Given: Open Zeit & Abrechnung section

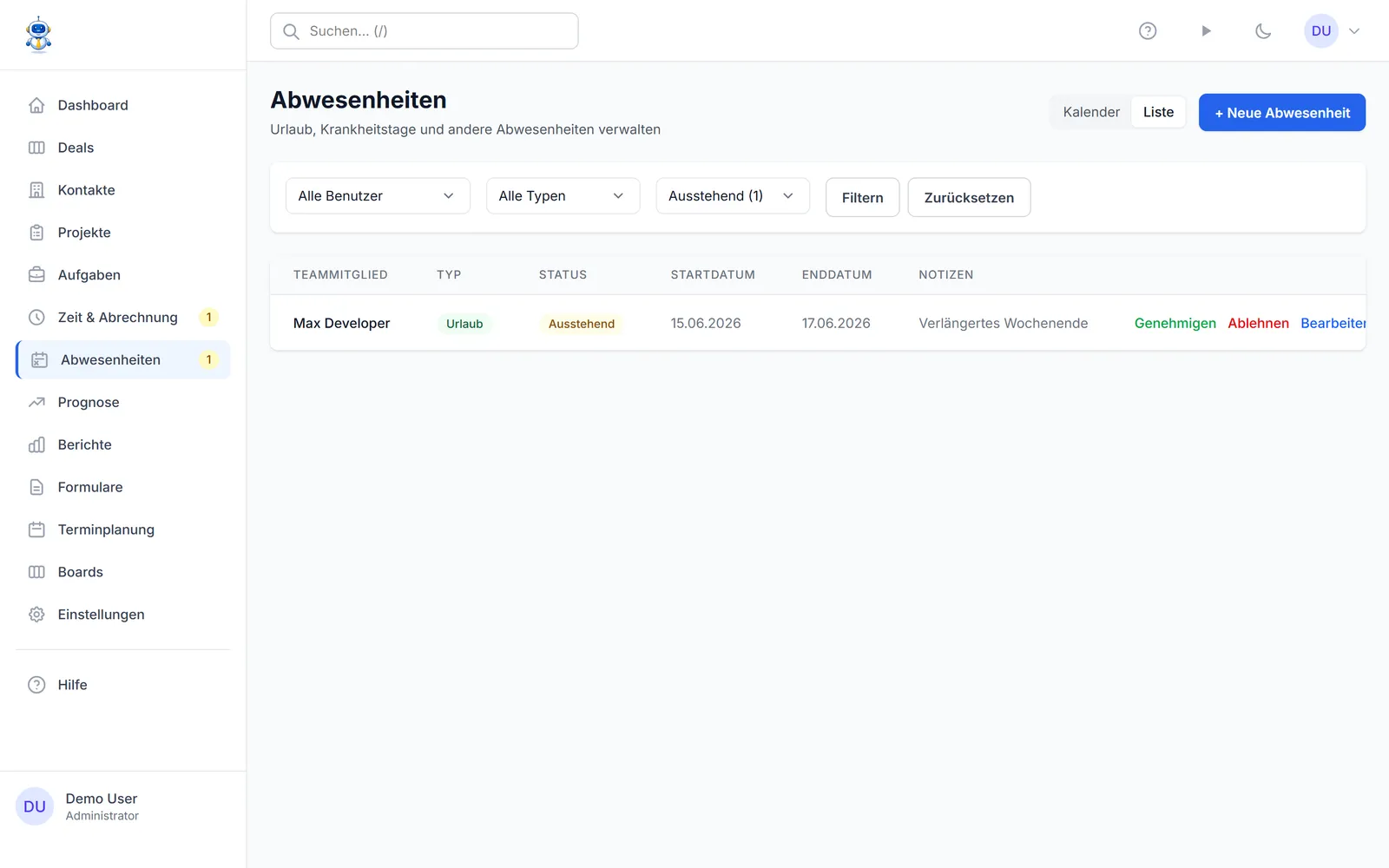Looking at the screenshot, I should (x=123, y=318).
